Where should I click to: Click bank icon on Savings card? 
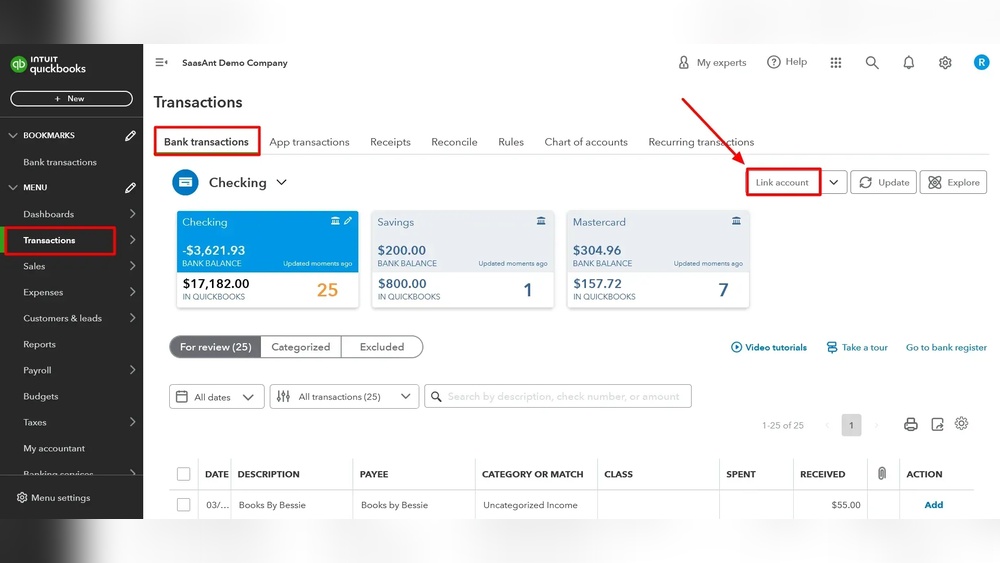[x=541, y=221]
